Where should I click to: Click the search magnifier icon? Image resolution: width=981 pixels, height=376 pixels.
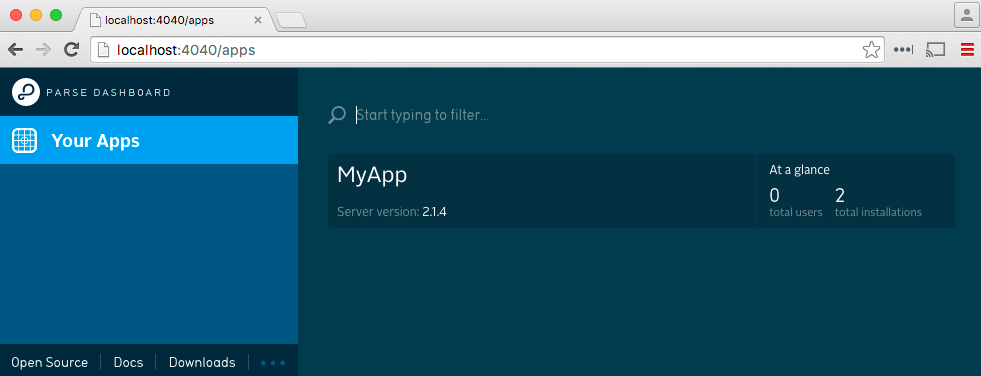point(337,115)
